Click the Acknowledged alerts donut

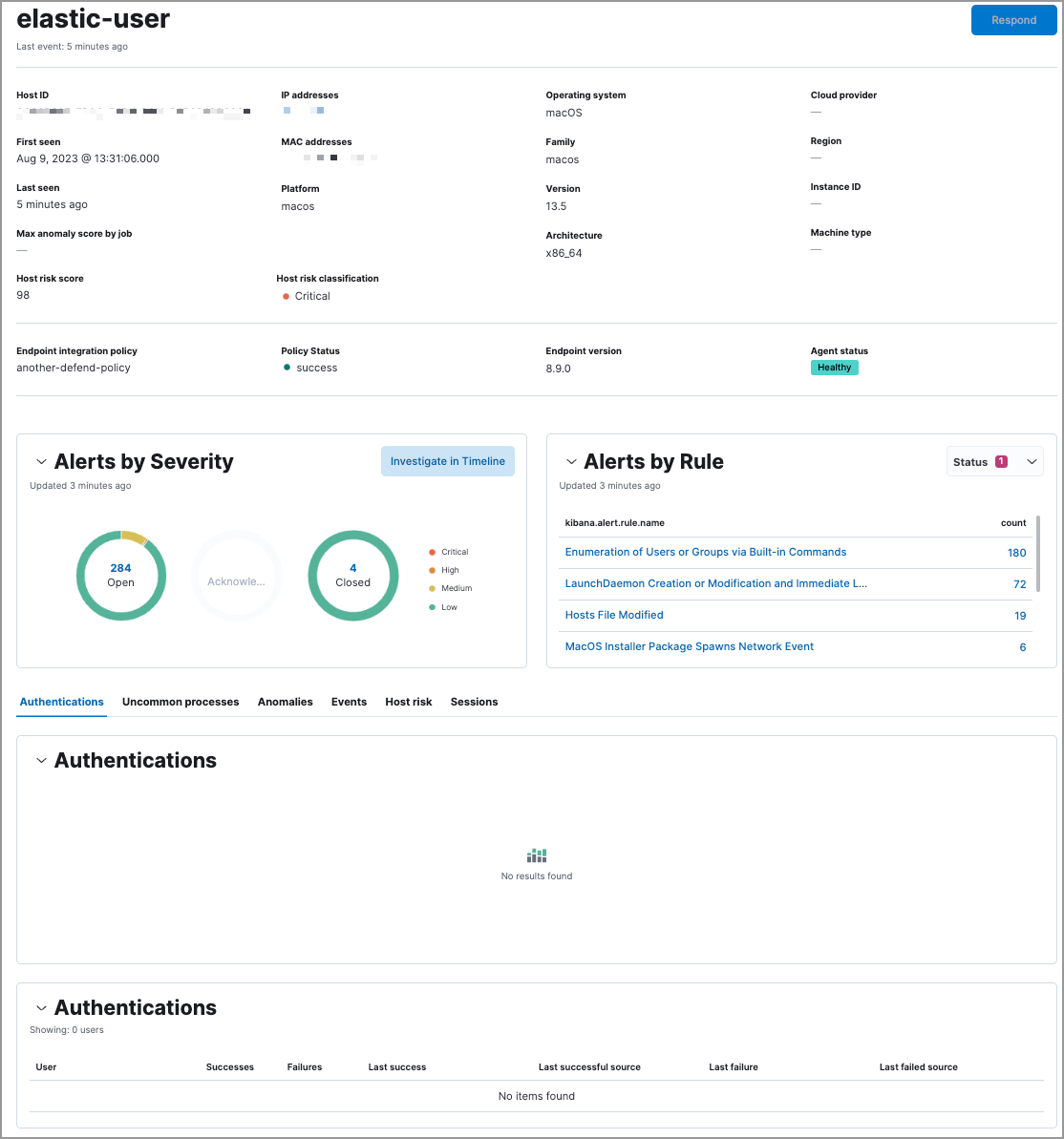click(x=236, y=576)
